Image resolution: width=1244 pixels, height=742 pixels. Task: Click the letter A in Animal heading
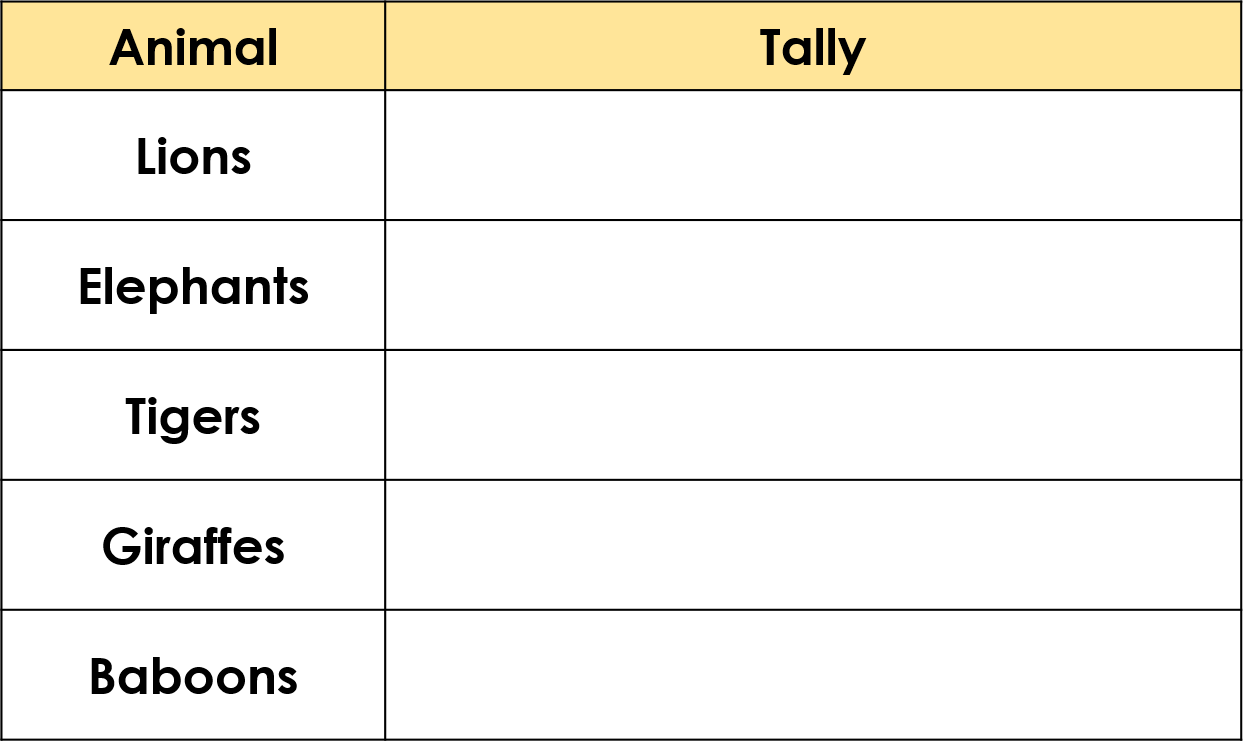point(128,47)
